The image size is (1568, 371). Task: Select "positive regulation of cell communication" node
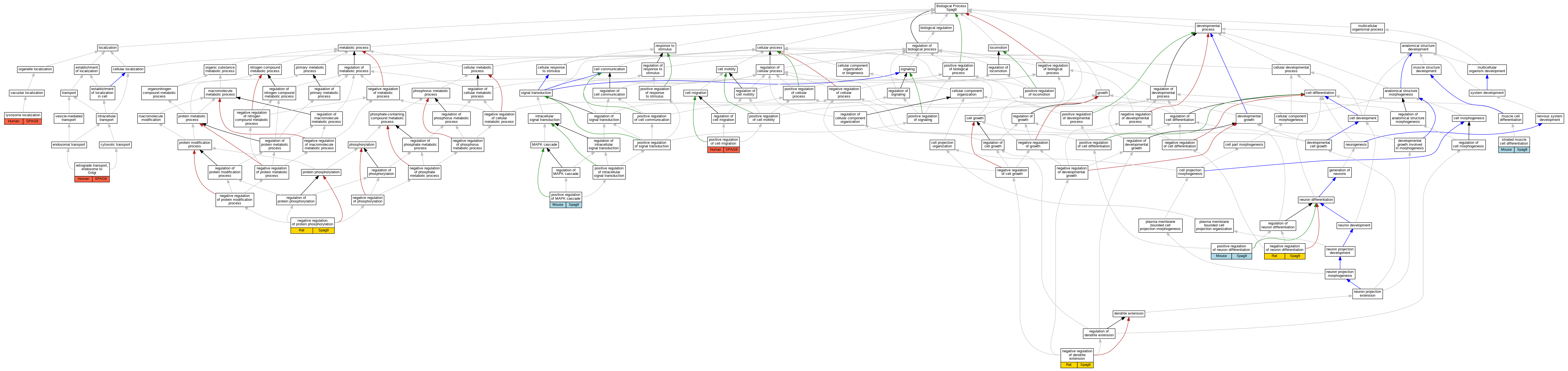tap(652, 118)
